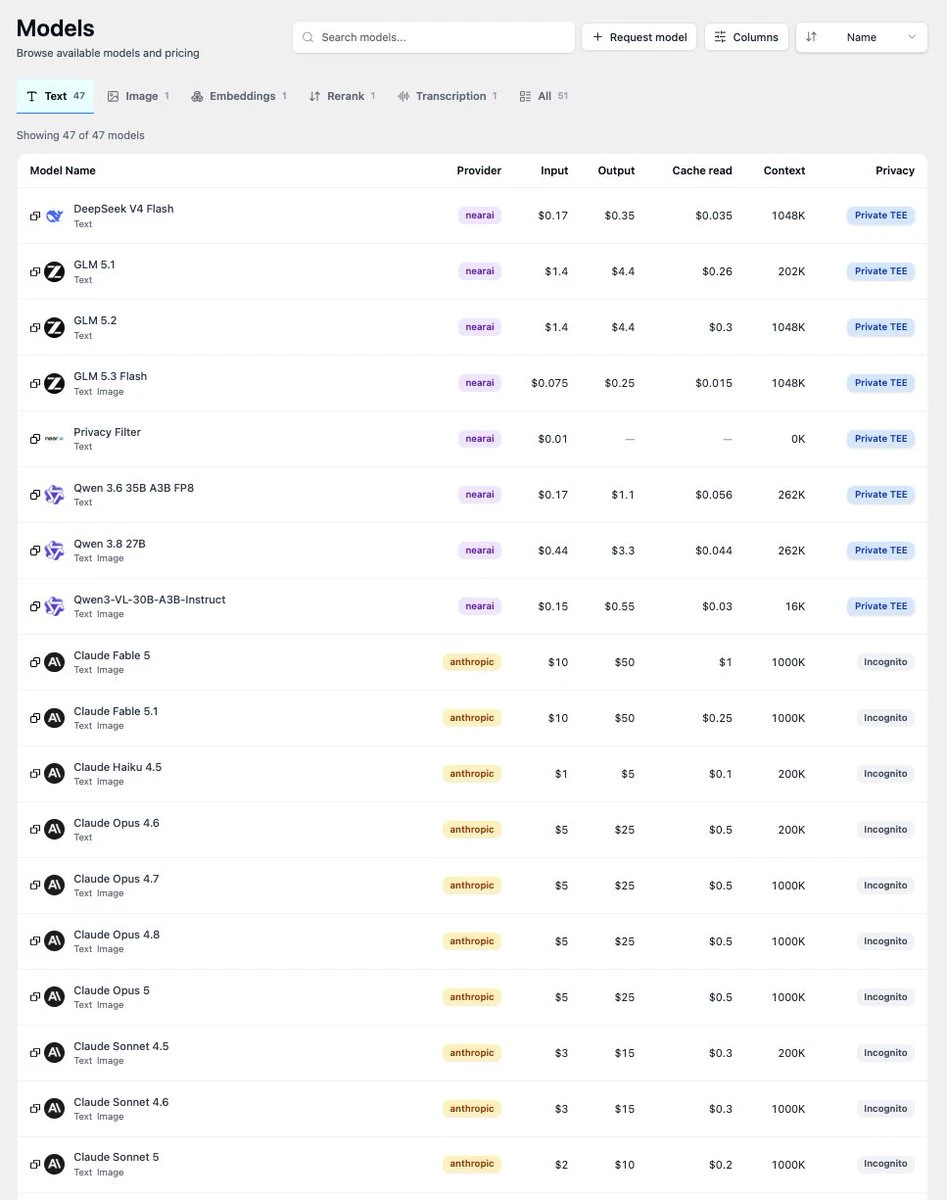Copy icon beside Claude Opus 5
Viewport: 947px width, 1200px height.
35,997
